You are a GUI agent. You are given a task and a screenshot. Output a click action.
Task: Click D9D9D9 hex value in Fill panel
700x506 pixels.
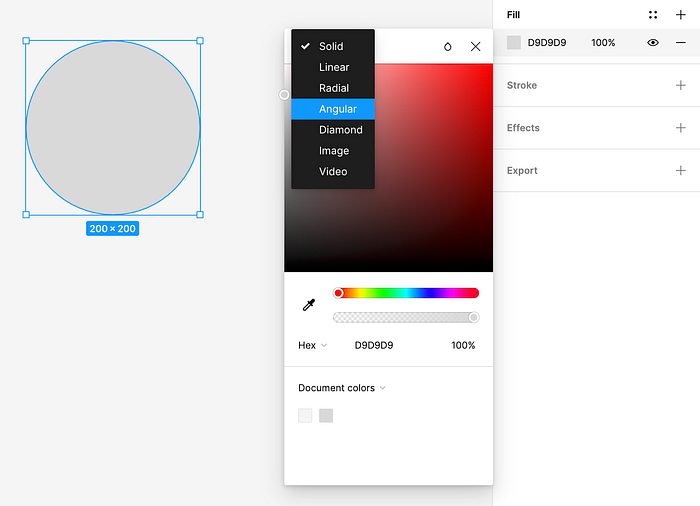[547, 42]
